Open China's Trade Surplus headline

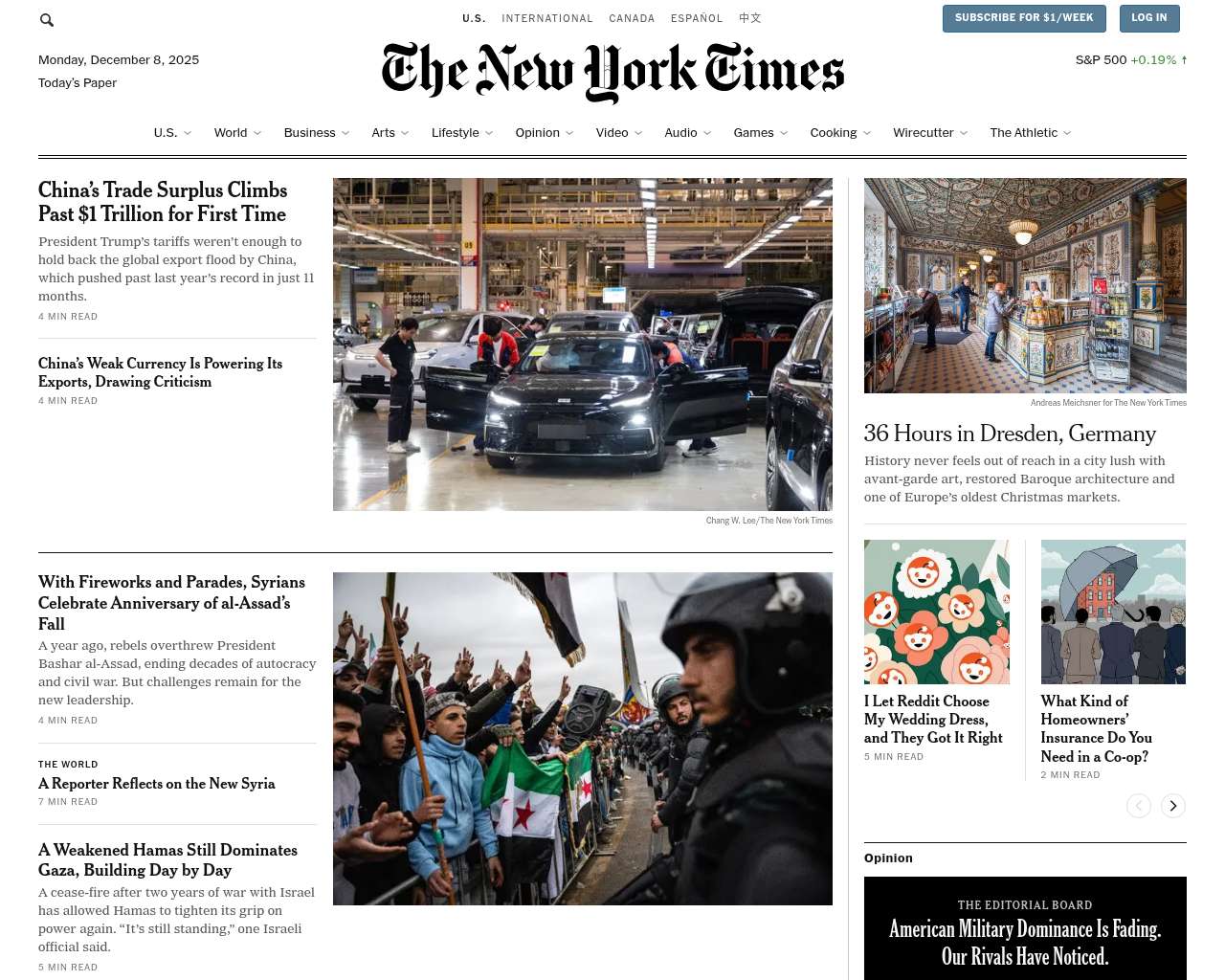click(163, 202)
